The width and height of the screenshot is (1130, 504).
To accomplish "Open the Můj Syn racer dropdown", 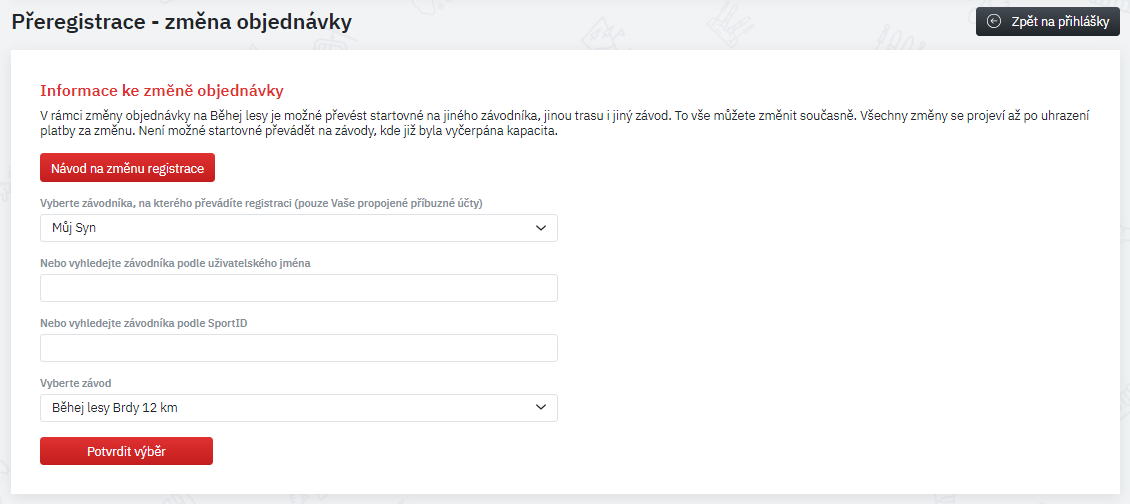I will (x=299, y=228).
